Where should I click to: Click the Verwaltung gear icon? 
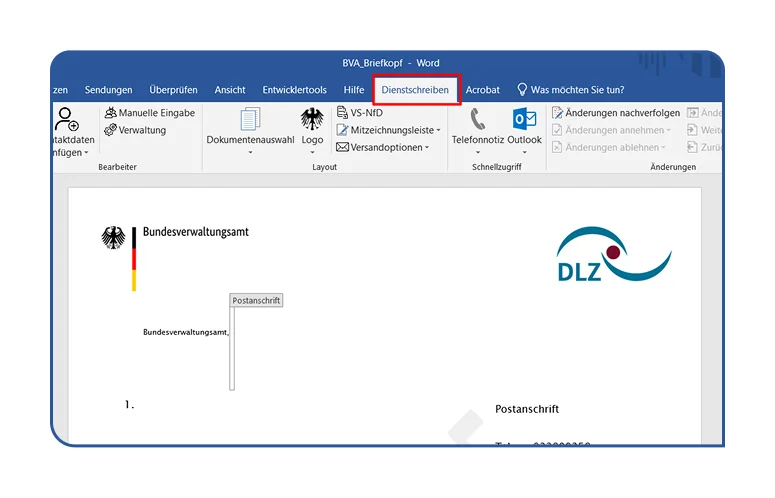110,130
